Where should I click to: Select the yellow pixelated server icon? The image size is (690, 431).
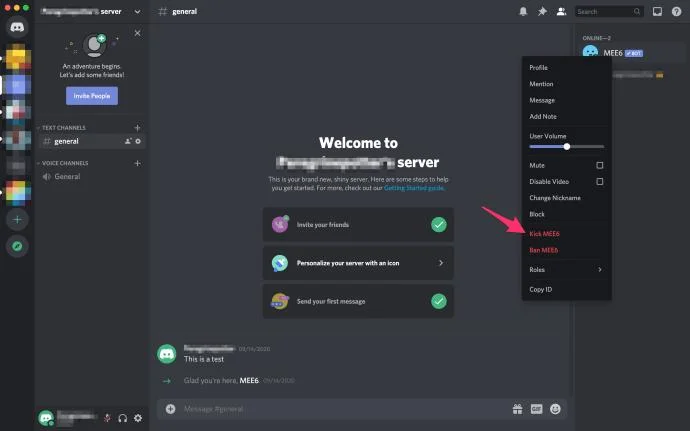click(18, 57)
